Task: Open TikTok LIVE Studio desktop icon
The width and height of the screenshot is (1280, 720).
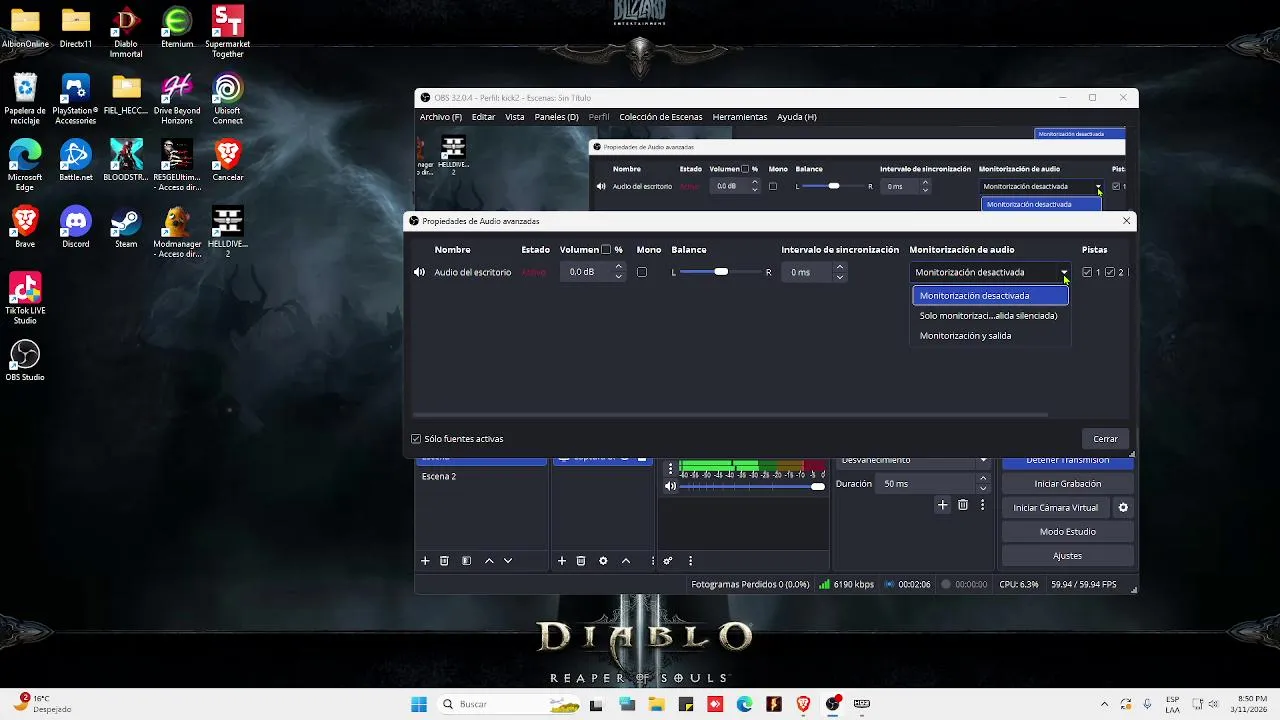Action: pyautogui.click(x=25, y=298)
